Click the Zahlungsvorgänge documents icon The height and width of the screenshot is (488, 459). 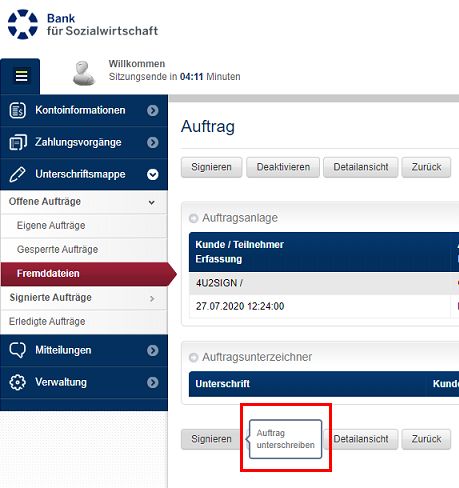(18, 142)
